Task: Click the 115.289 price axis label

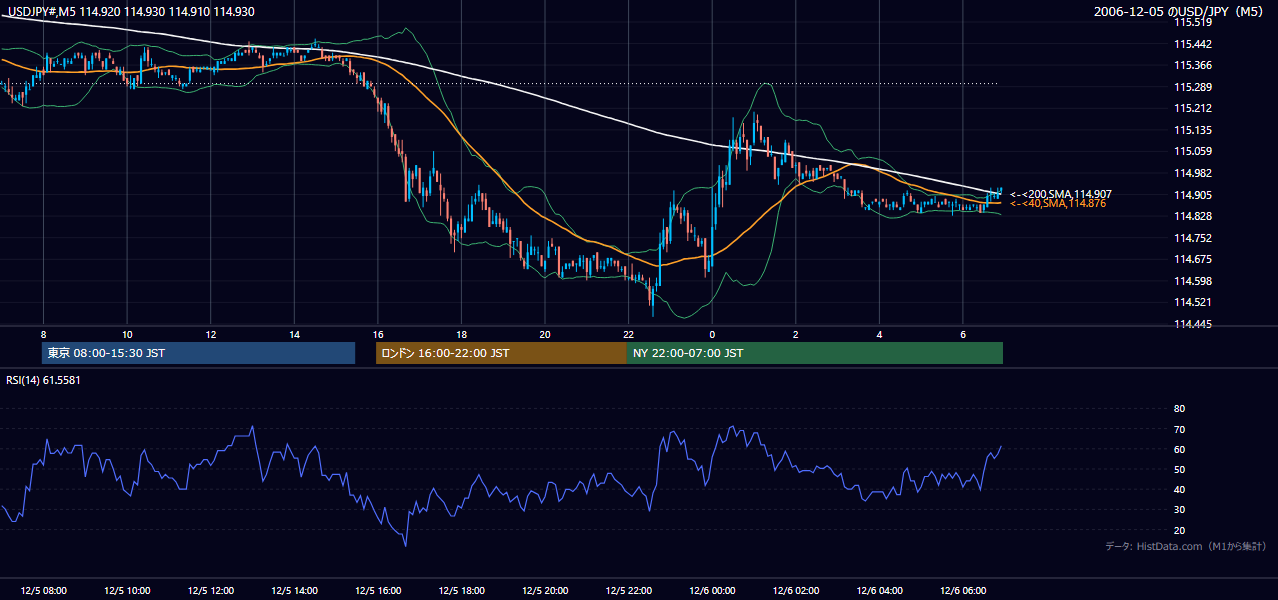Action: click(x=1193, y=87)
